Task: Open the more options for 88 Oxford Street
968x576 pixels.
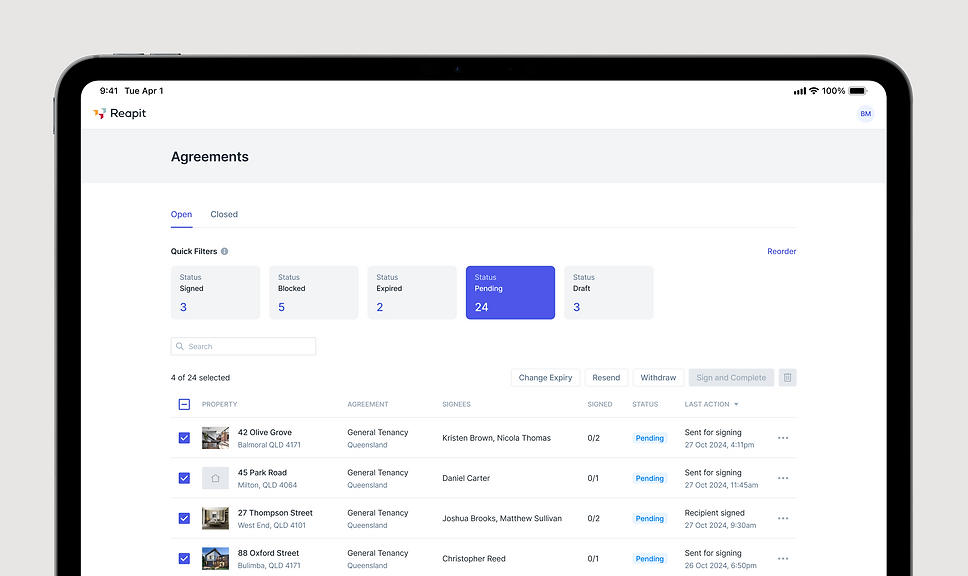Action: coord(783,558)
